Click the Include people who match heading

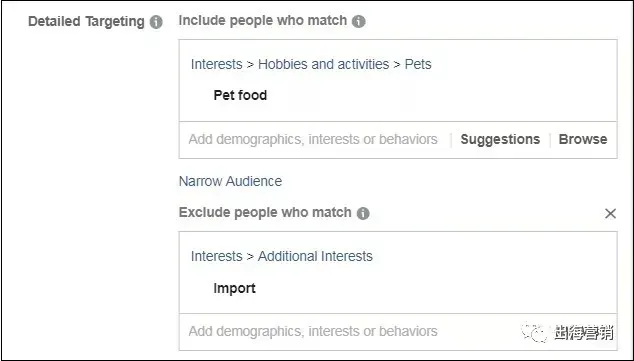[263, 21]
